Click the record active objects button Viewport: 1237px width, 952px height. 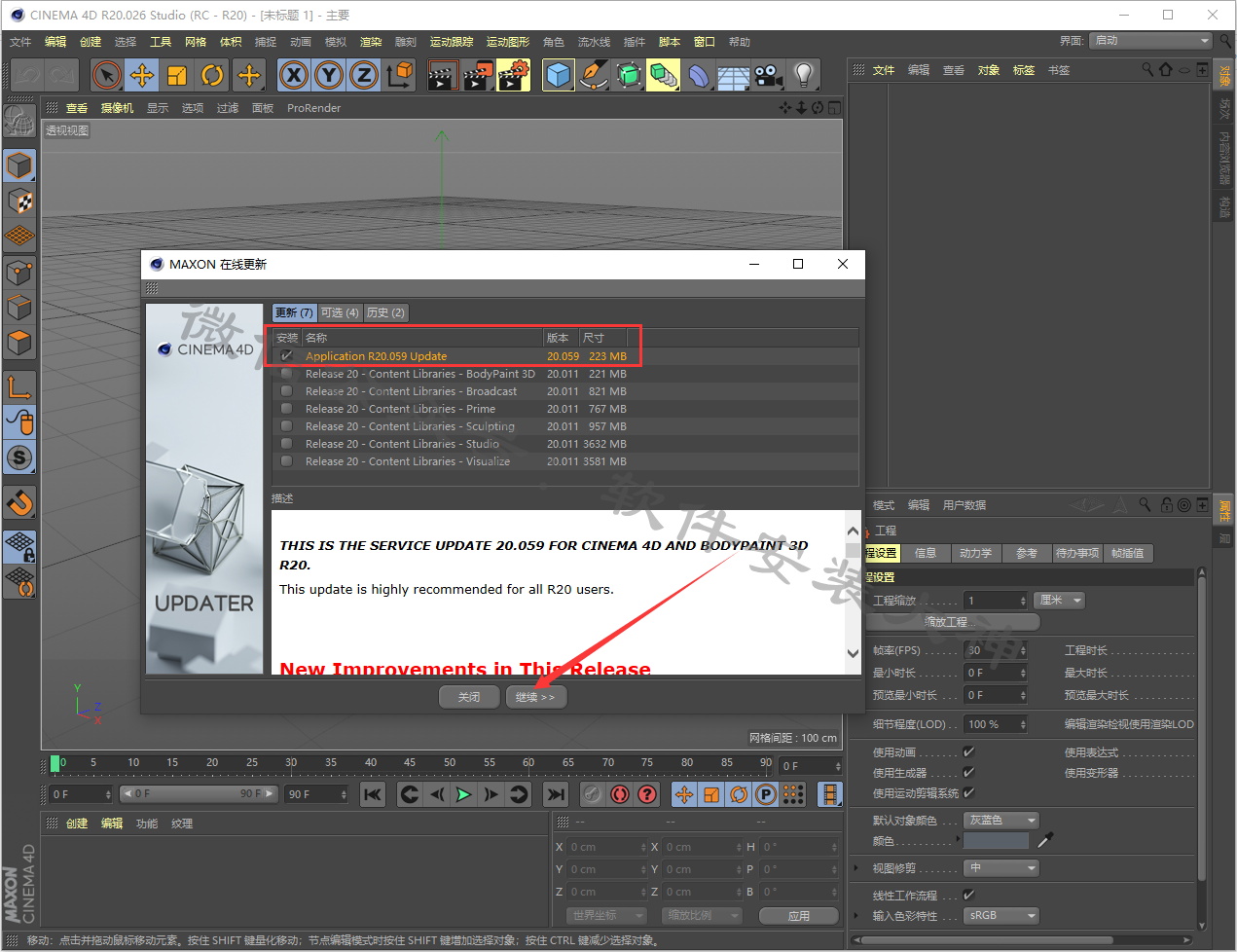[x=593, y=794]
